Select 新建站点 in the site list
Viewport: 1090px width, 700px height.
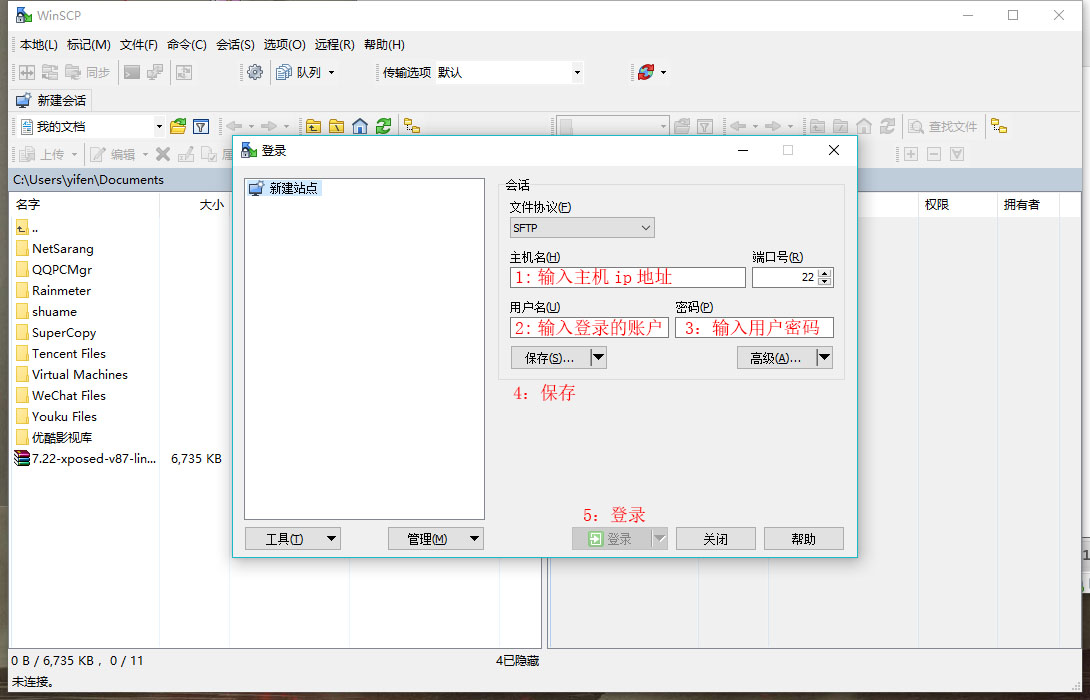[293, 188]
